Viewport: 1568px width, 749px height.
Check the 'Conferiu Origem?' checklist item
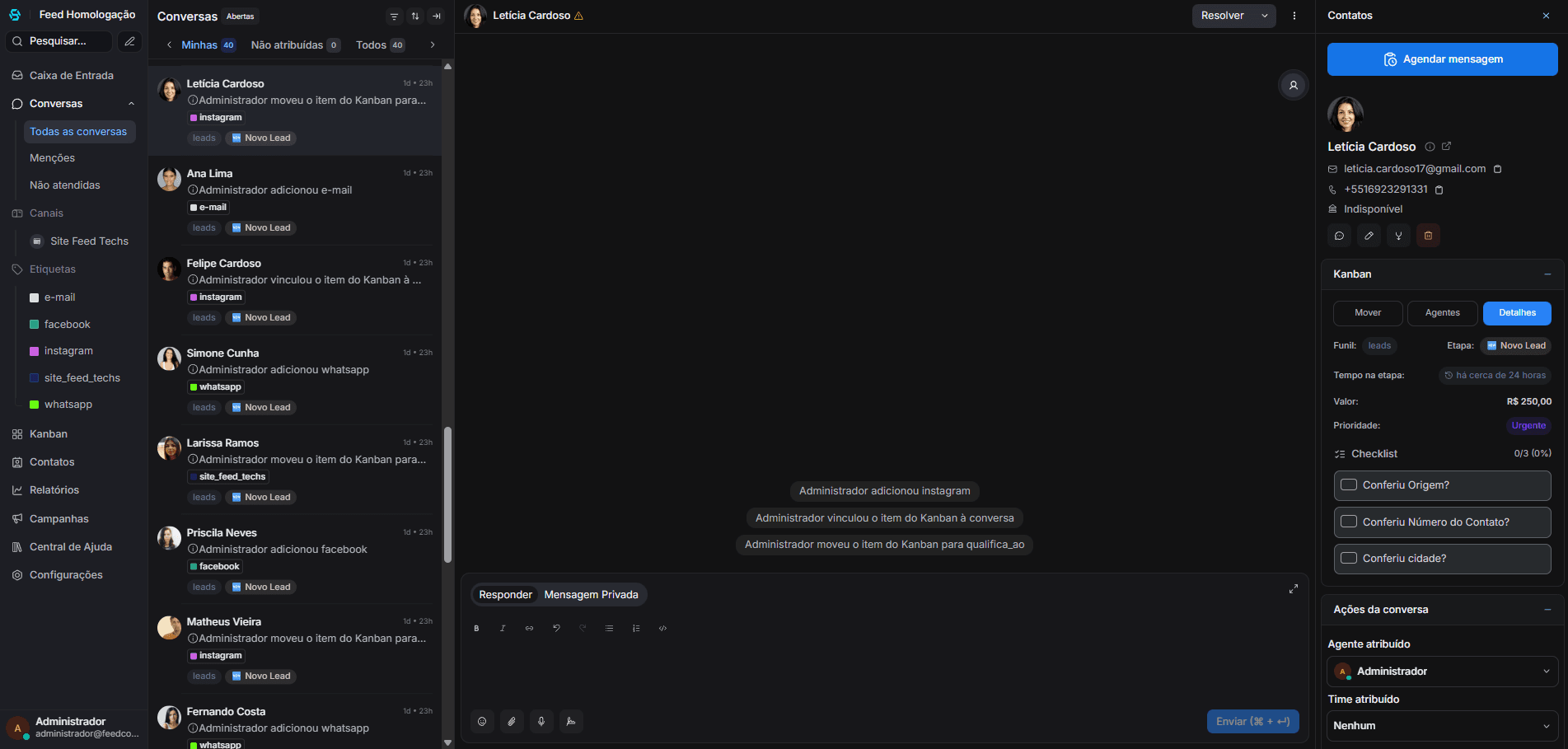tap(1349, 485)
